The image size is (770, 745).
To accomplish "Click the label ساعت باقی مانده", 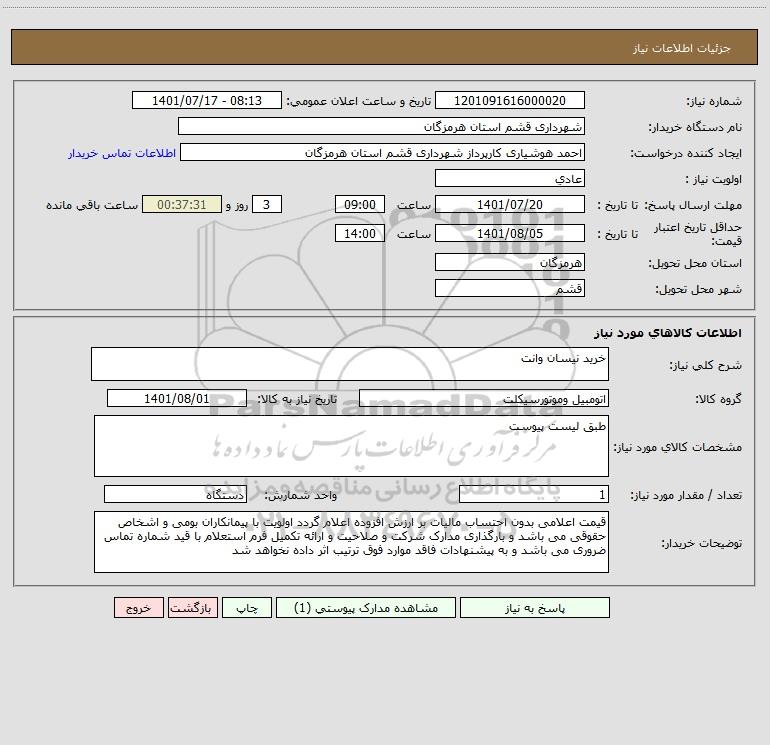I will pyautogui.click(x=92, y=205).
